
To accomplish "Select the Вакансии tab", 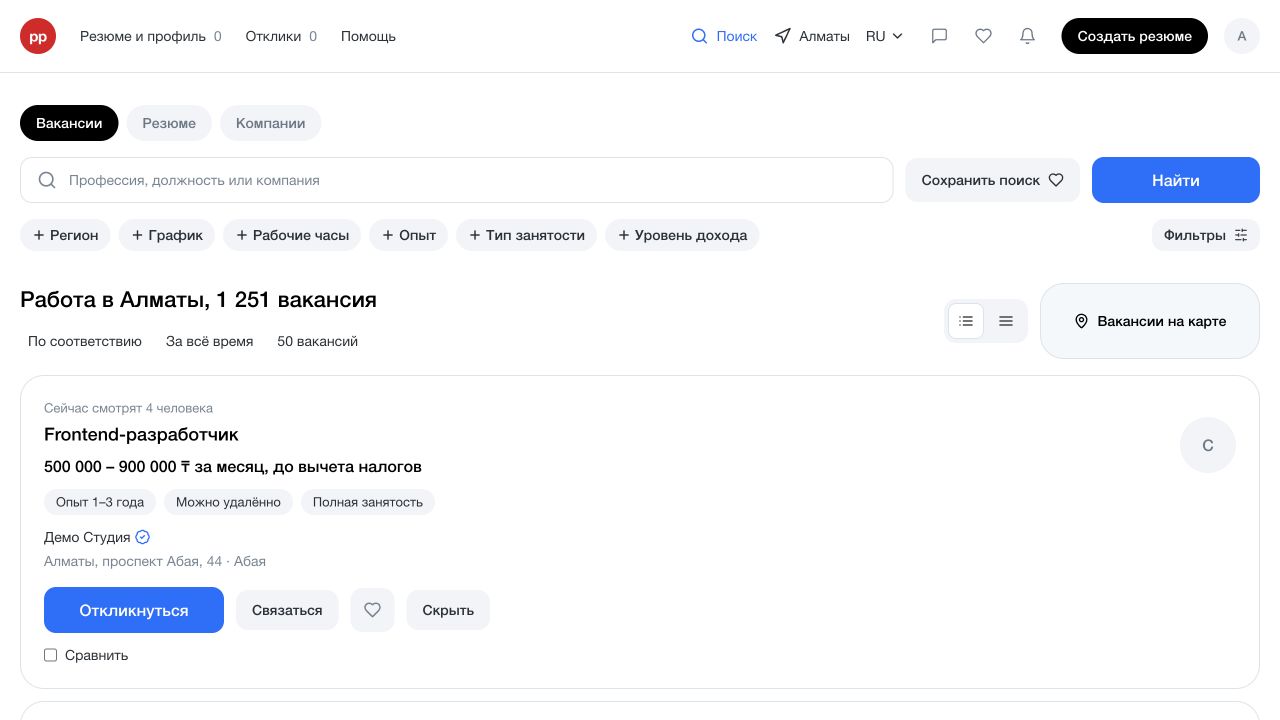I will click(69, 123).
